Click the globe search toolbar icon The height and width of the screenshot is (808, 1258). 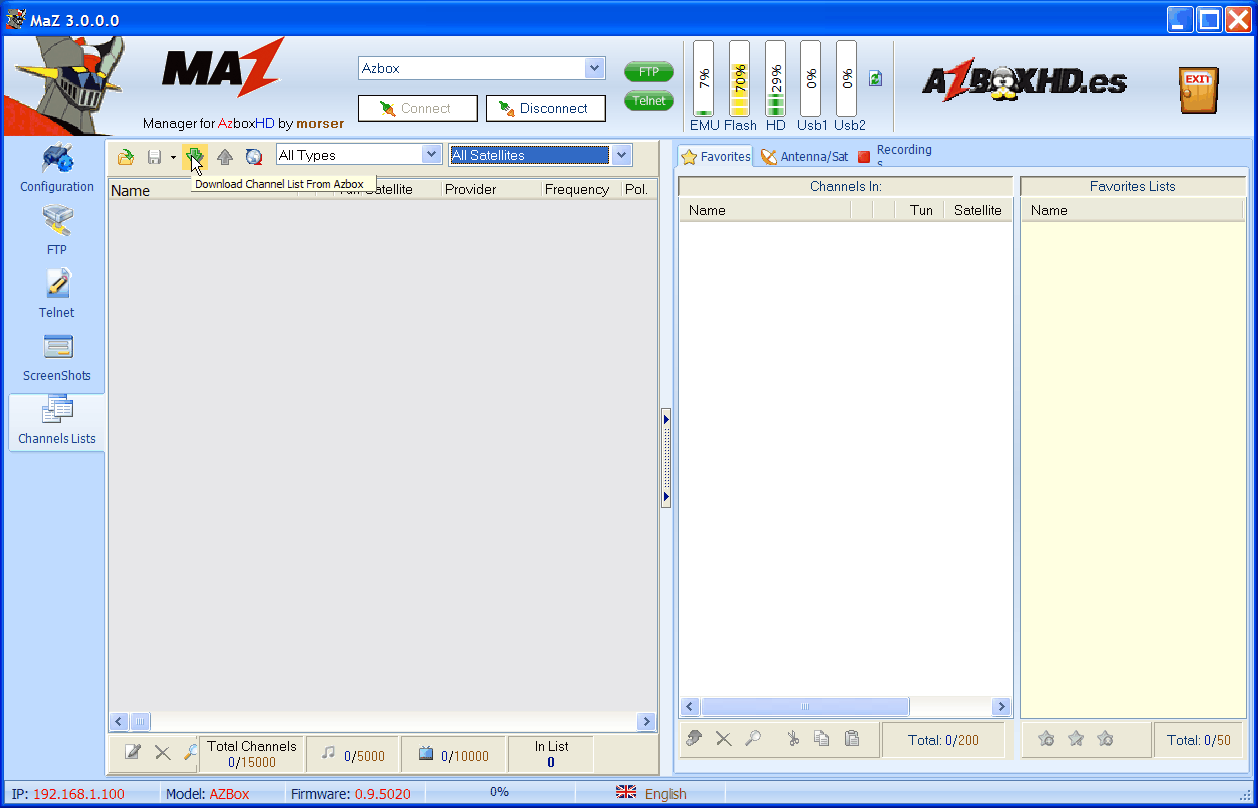[254, 156]
